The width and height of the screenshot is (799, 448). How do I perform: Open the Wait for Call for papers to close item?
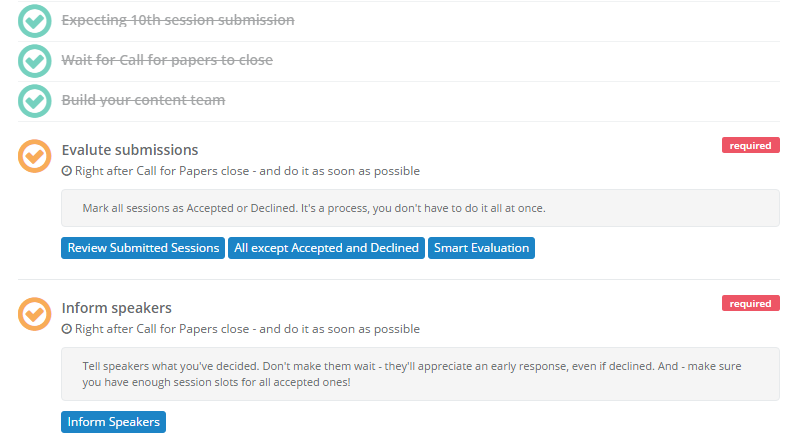pos(167,60)
